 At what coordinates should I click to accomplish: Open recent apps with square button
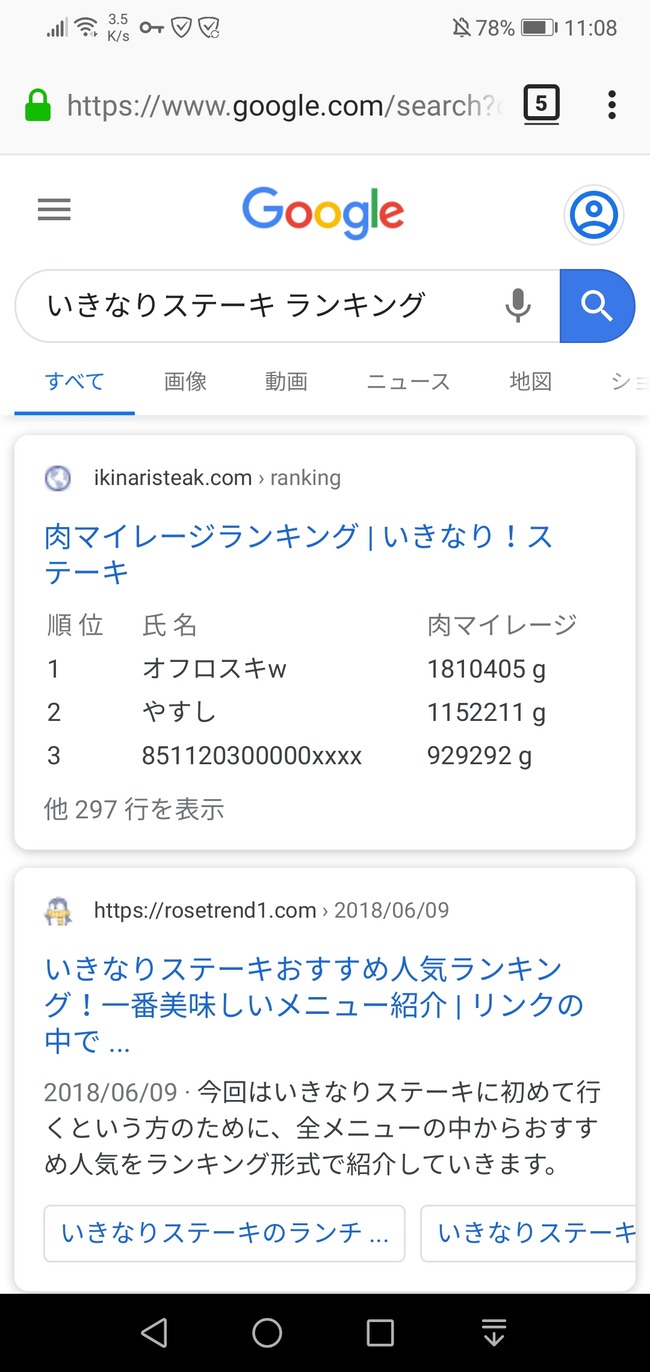380,1332
